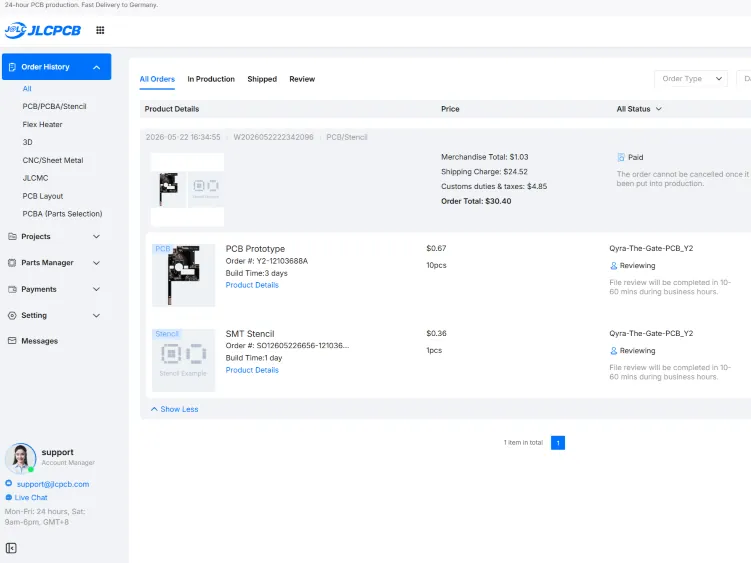Switch to the All Orders tab
Viewport: 751px width, 563px height.
157,79
